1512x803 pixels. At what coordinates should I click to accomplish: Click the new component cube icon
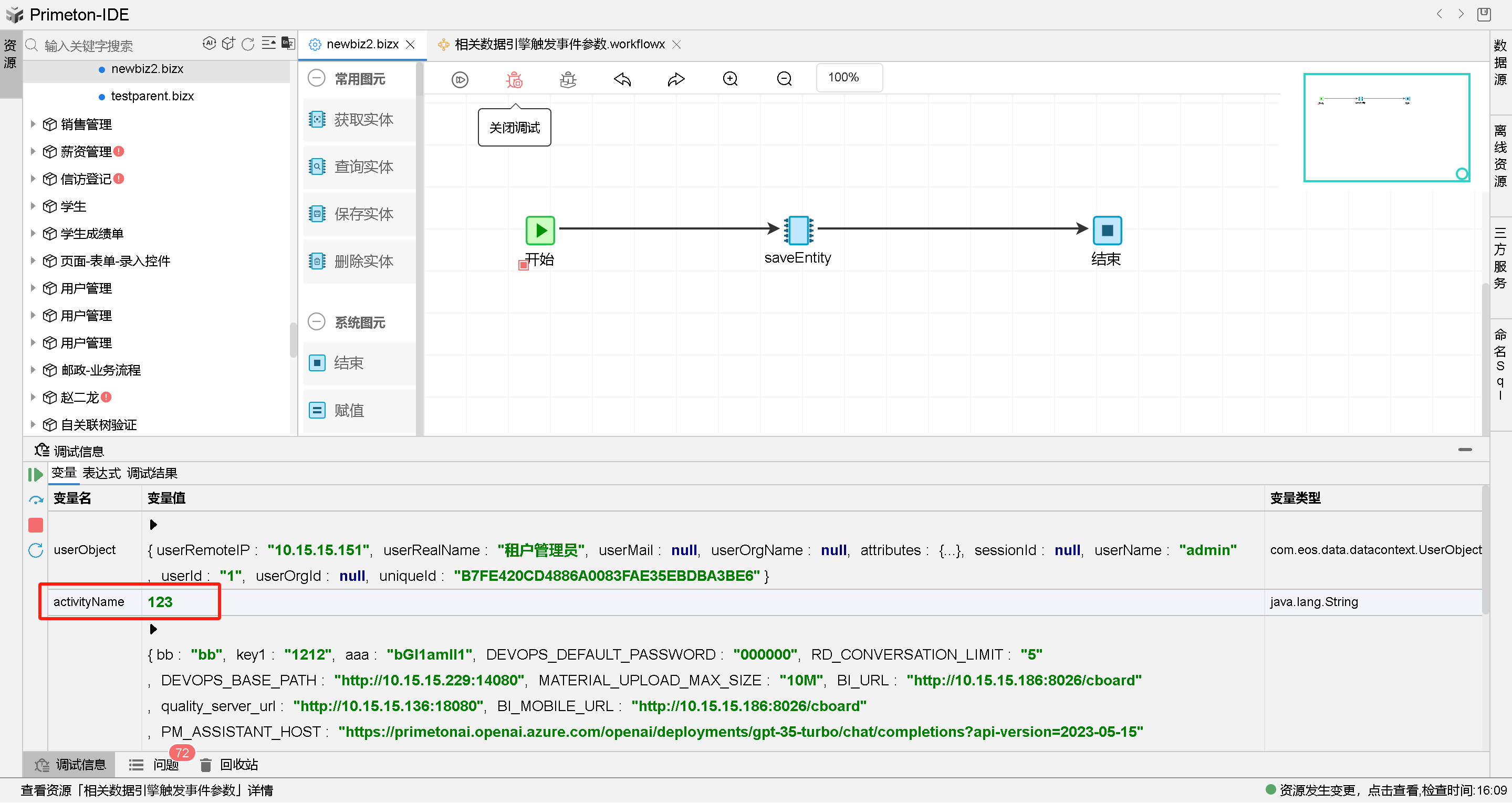point(228,44)
